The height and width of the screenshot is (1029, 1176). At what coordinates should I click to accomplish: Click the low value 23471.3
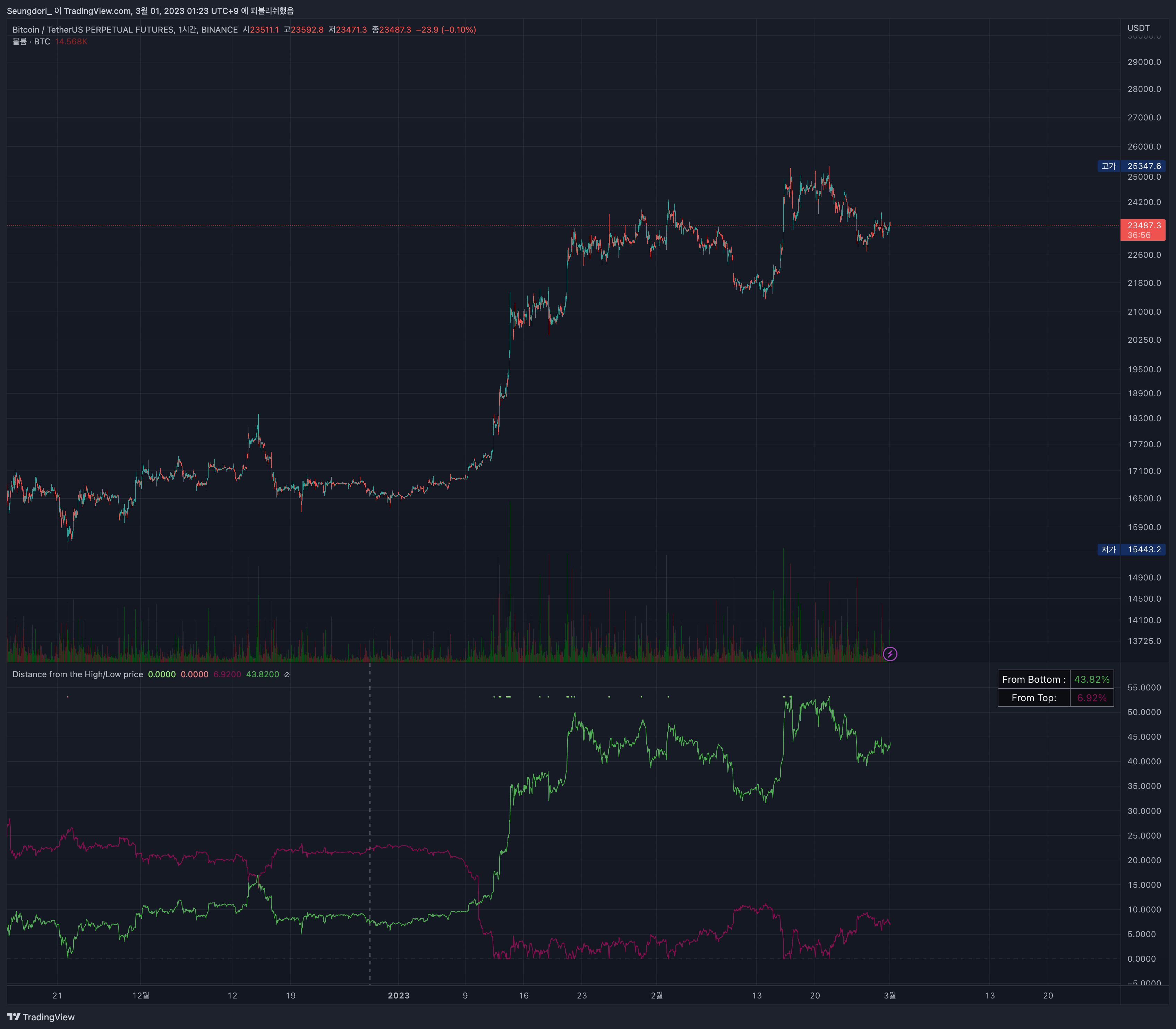351,30
